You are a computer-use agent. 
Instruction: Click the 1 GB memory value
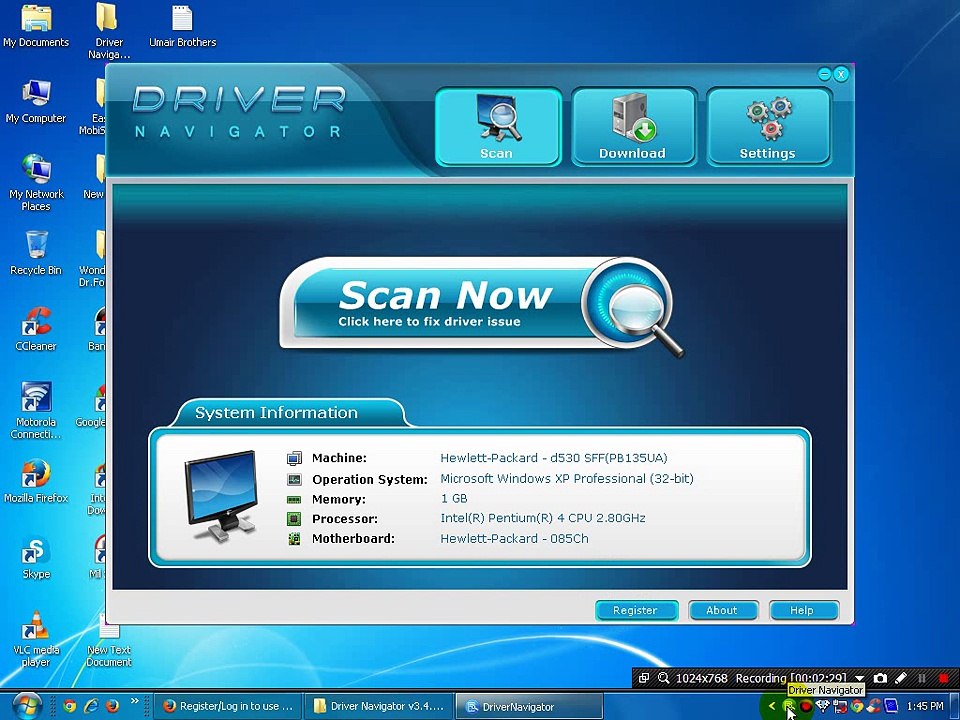pos(454,498)
